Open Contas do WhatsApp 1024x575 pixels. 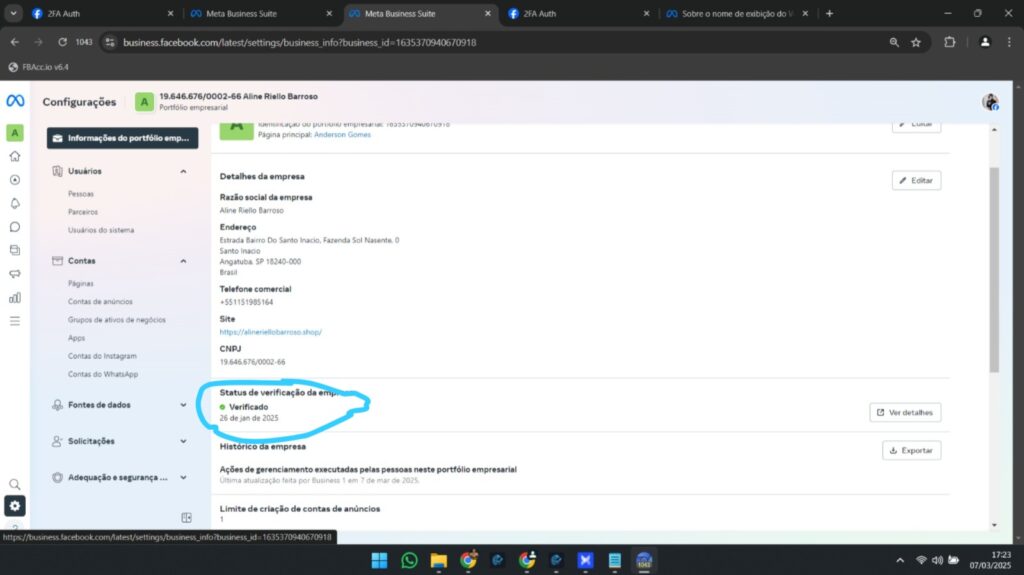(x=103, y=374)
